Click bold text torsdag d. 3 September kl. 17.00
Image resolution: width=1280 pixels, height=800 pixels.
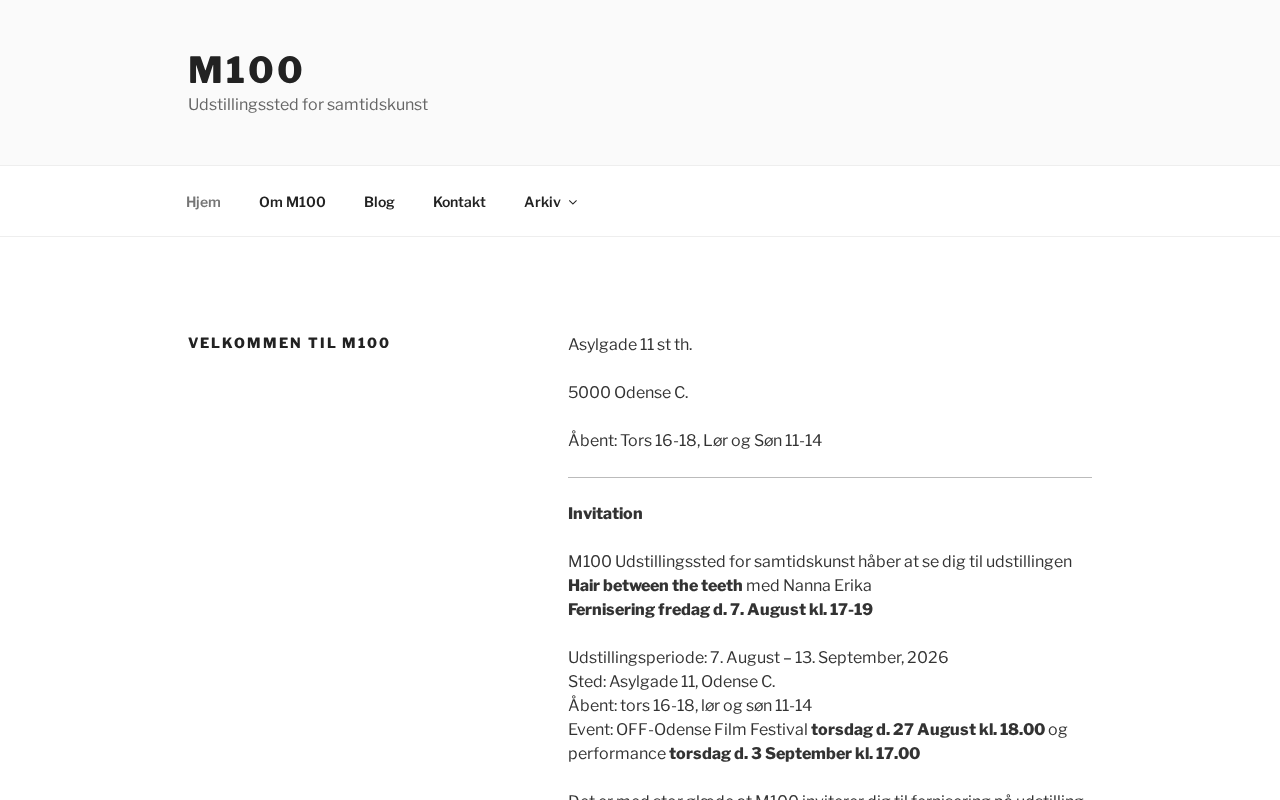[794, 754]
